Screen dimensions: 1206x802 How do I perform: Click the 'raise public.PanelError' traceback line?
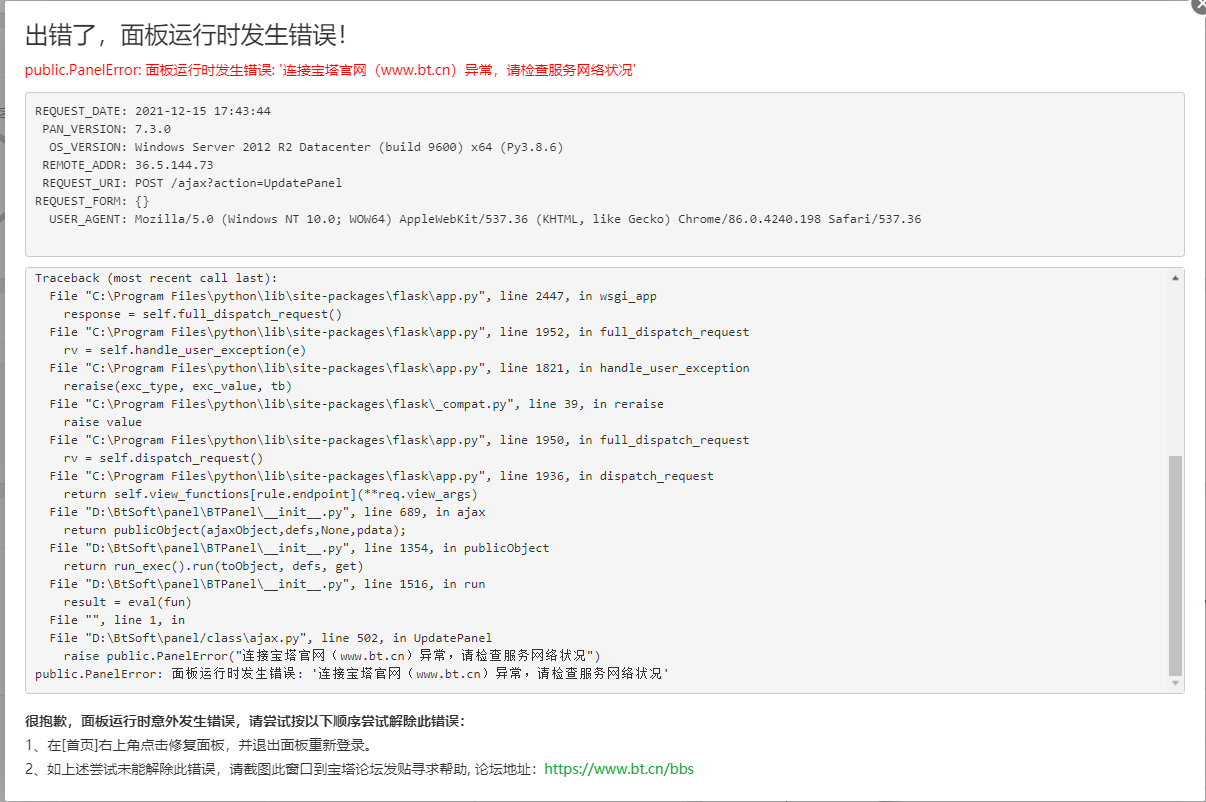coord(331,656)
